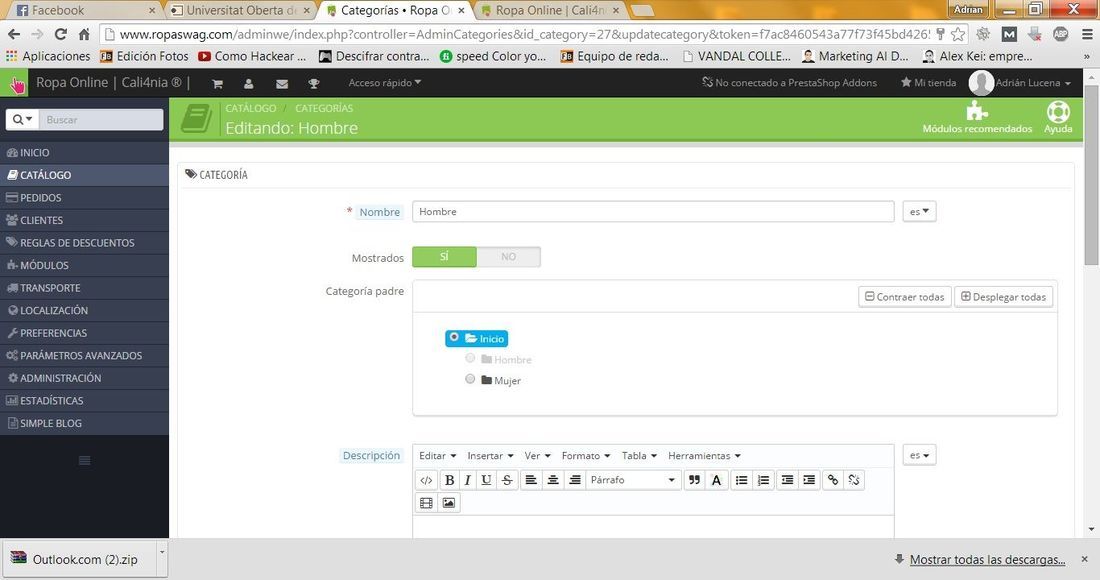Switch to Universitat Oberta browser tab

tap(239, 11)
